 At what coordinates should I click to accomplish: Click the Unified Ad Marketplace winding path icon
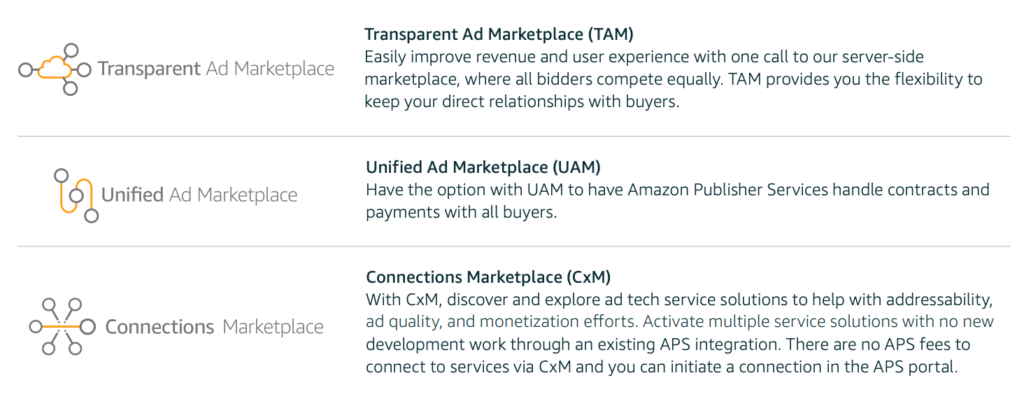pos(76,195)
